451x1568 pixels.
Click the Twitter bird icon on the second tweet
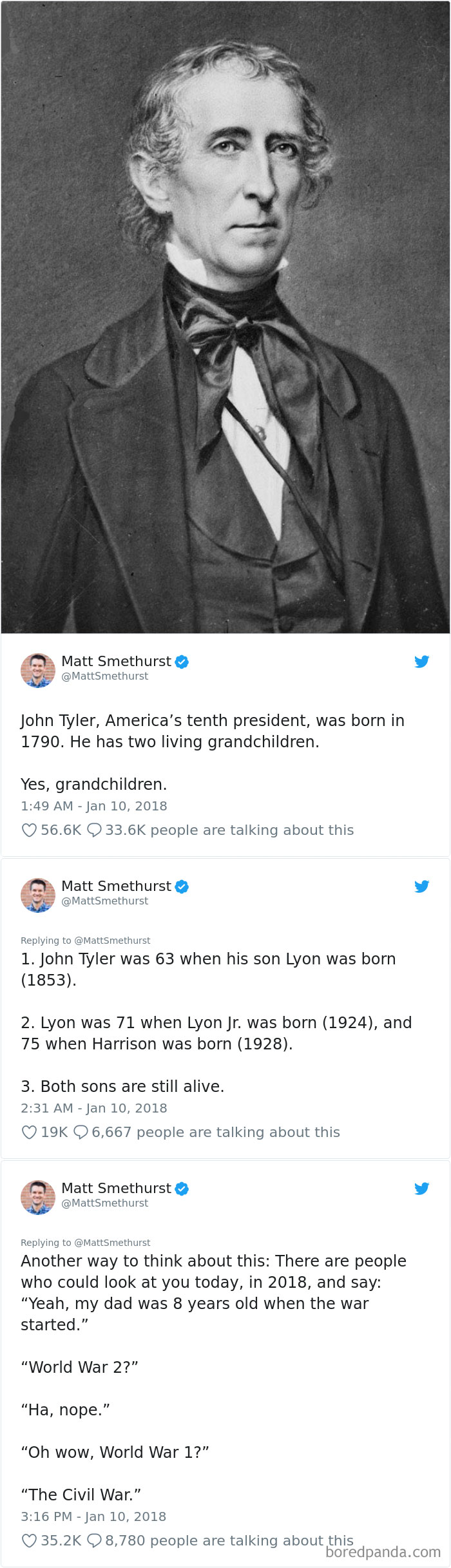(422, 886)
